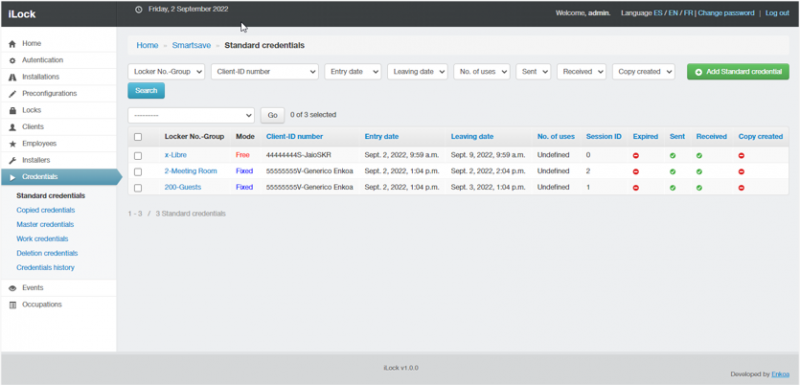Tick the checkbox for x-Libre row
Image resolution: width=800 pixels, height=385 pixels.
(138, 156)
